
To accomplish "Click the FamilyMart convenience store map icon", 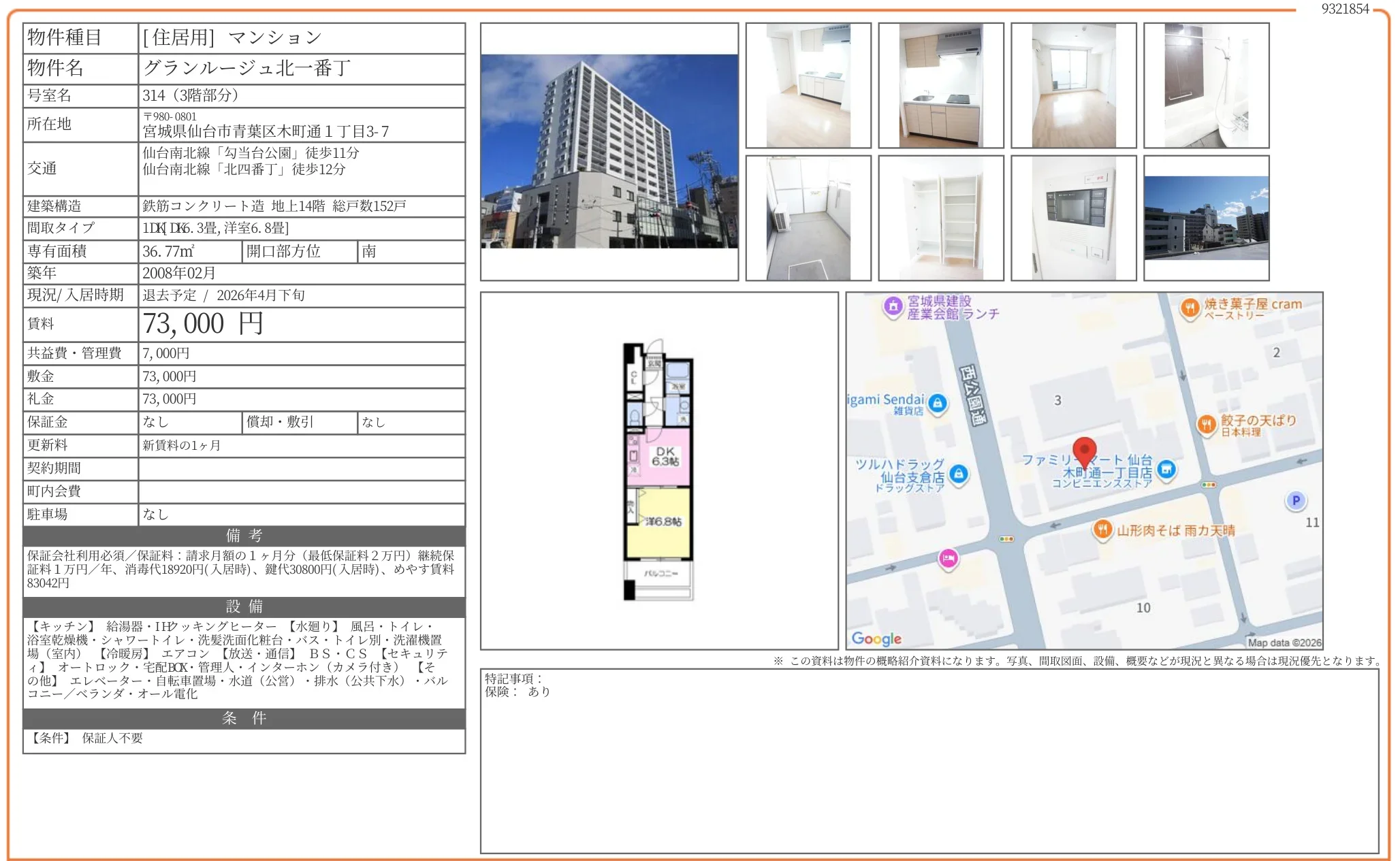I will point(1166,469).
